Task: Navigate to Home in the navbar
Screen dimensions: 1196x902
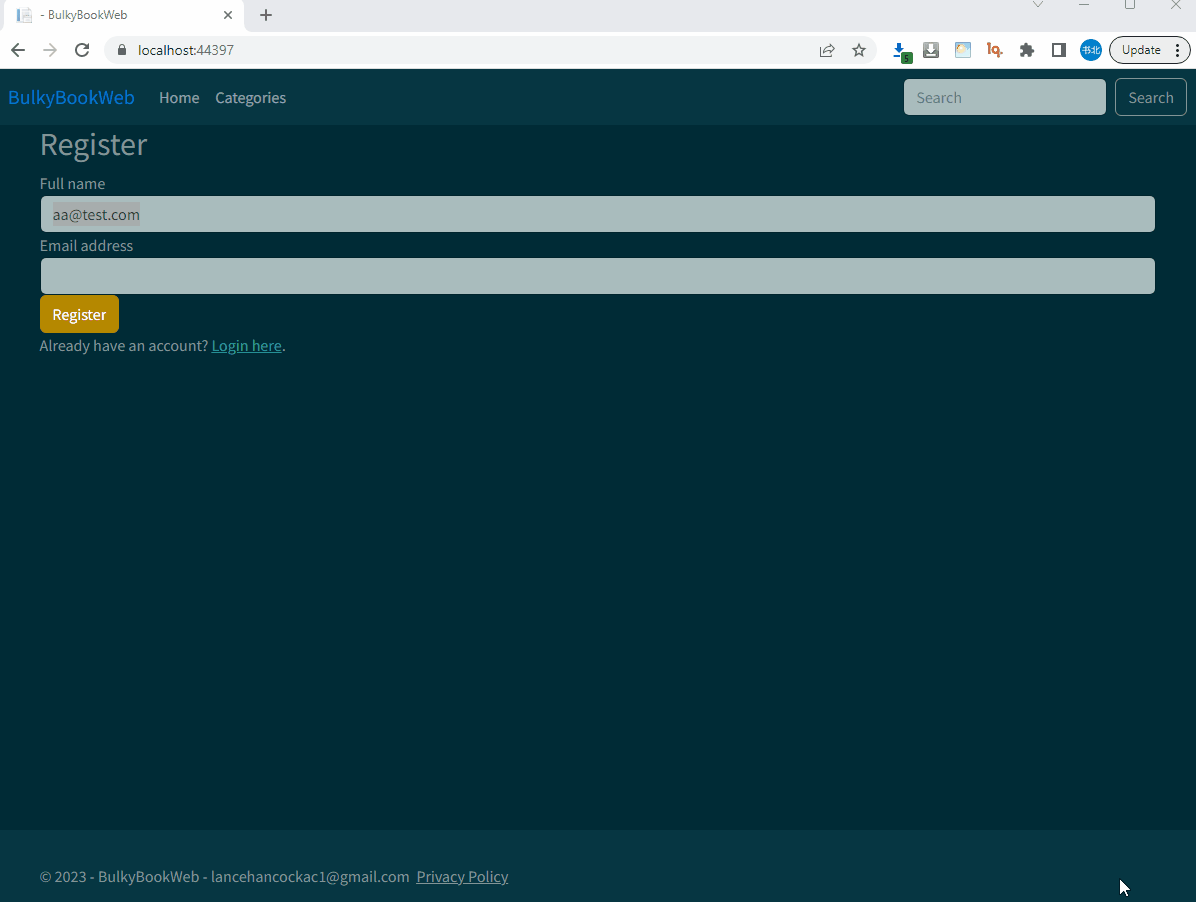Action: pos(179,97)
